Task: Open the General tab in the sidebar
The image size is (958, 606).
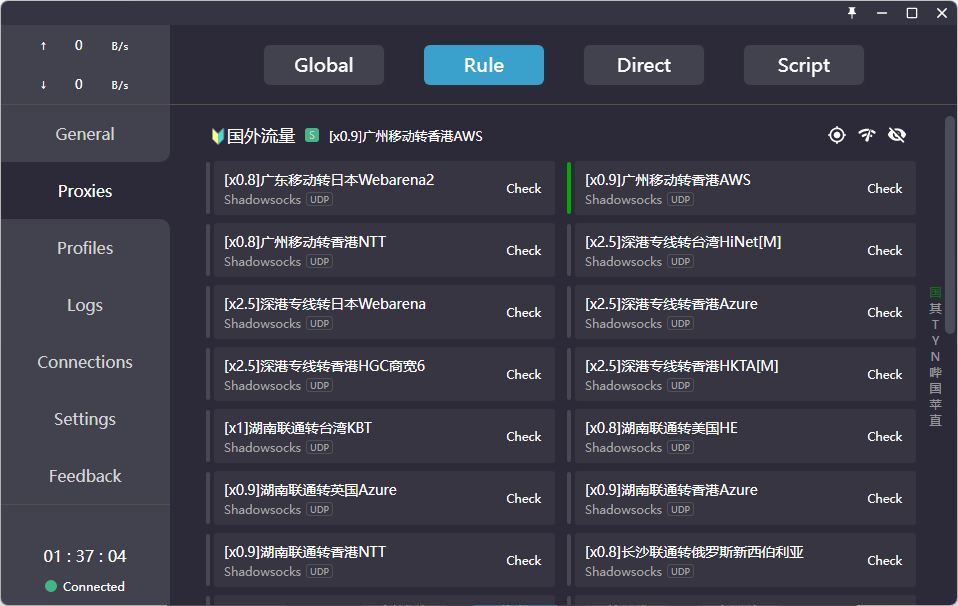Action: pyautogui.click(x=85, y=134)
